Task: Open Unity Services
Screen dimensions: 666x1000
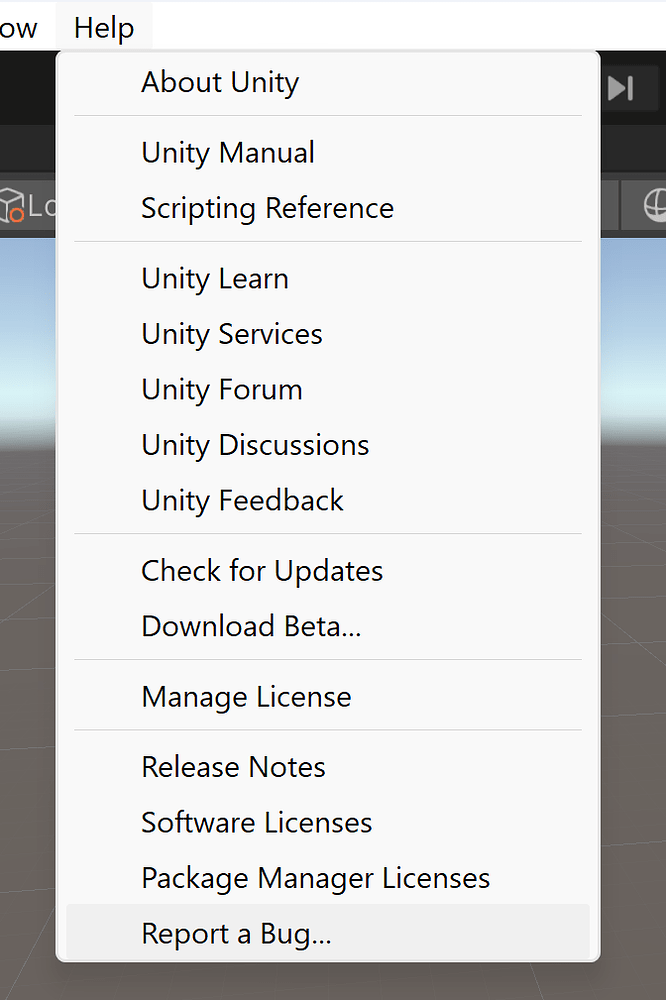Action: coord(231,334)
